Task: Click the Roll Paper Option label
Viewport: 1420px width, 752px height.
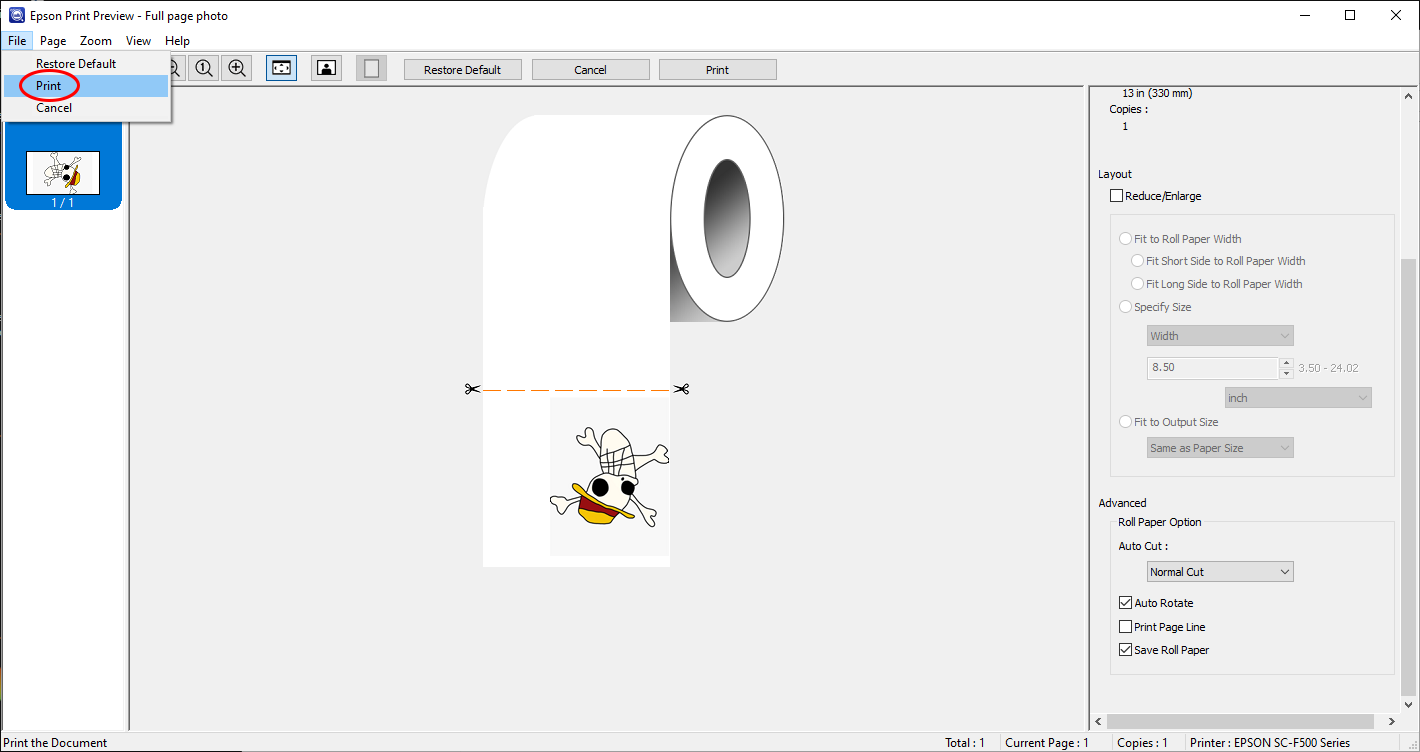Action: click(1160, 522)
